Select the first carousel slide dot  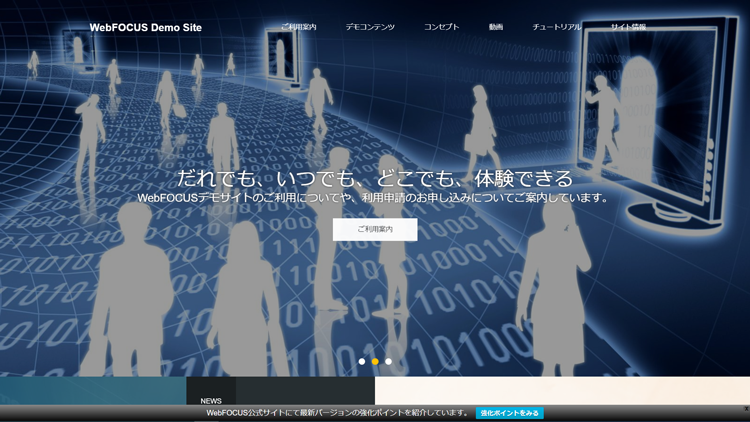click(362, 362)
